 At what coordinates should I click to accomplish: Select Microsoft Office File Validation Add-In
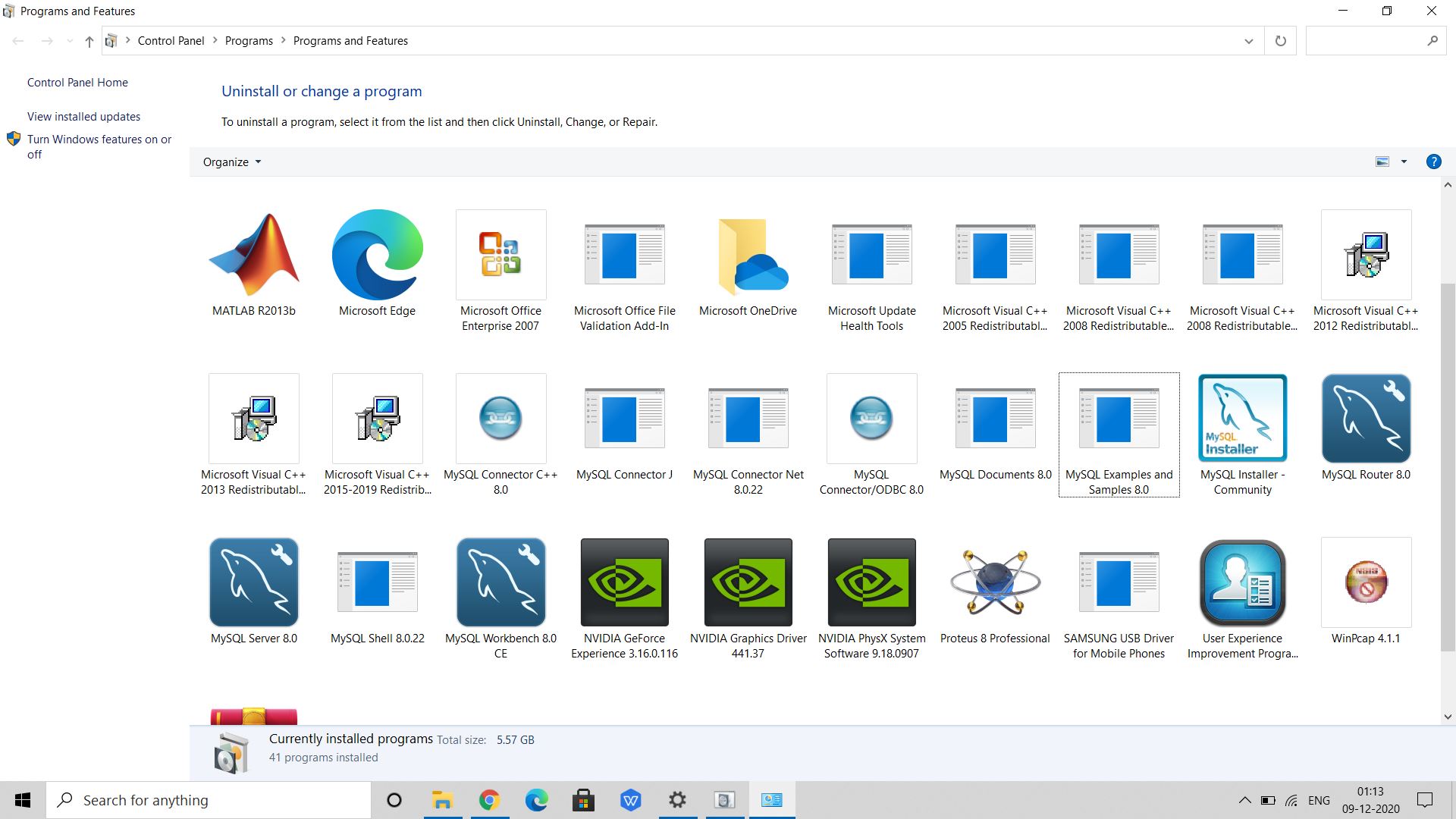tap(624, 255)
